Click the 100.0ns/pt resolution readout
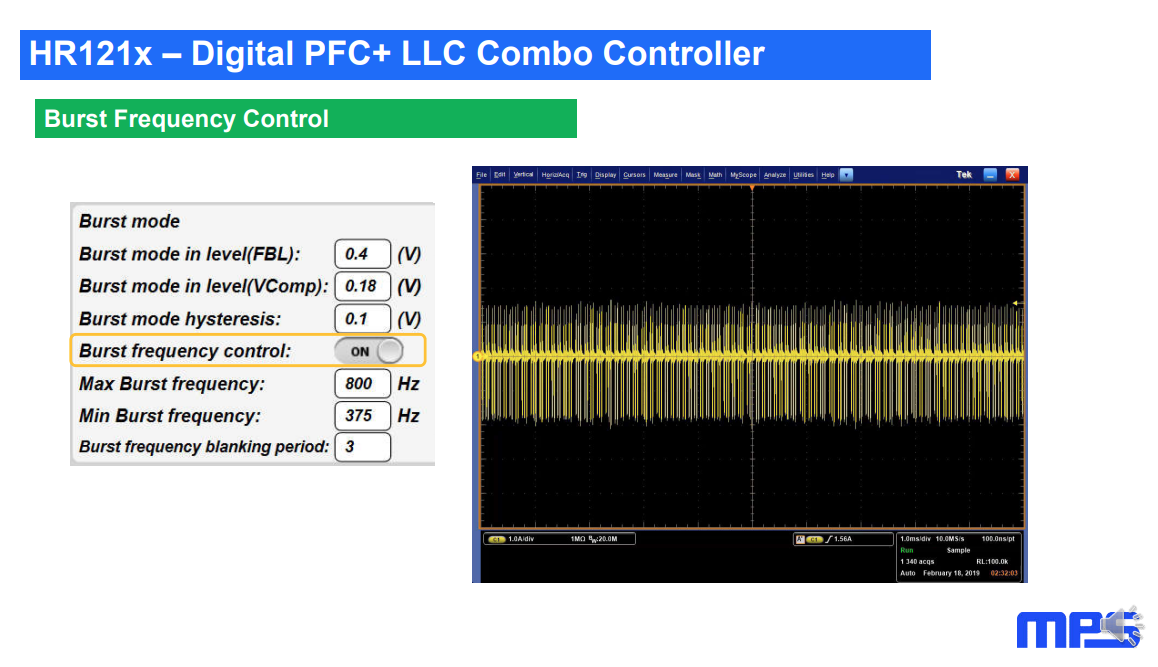Viewport: 1158px width, 667px height. click(998, 539)
